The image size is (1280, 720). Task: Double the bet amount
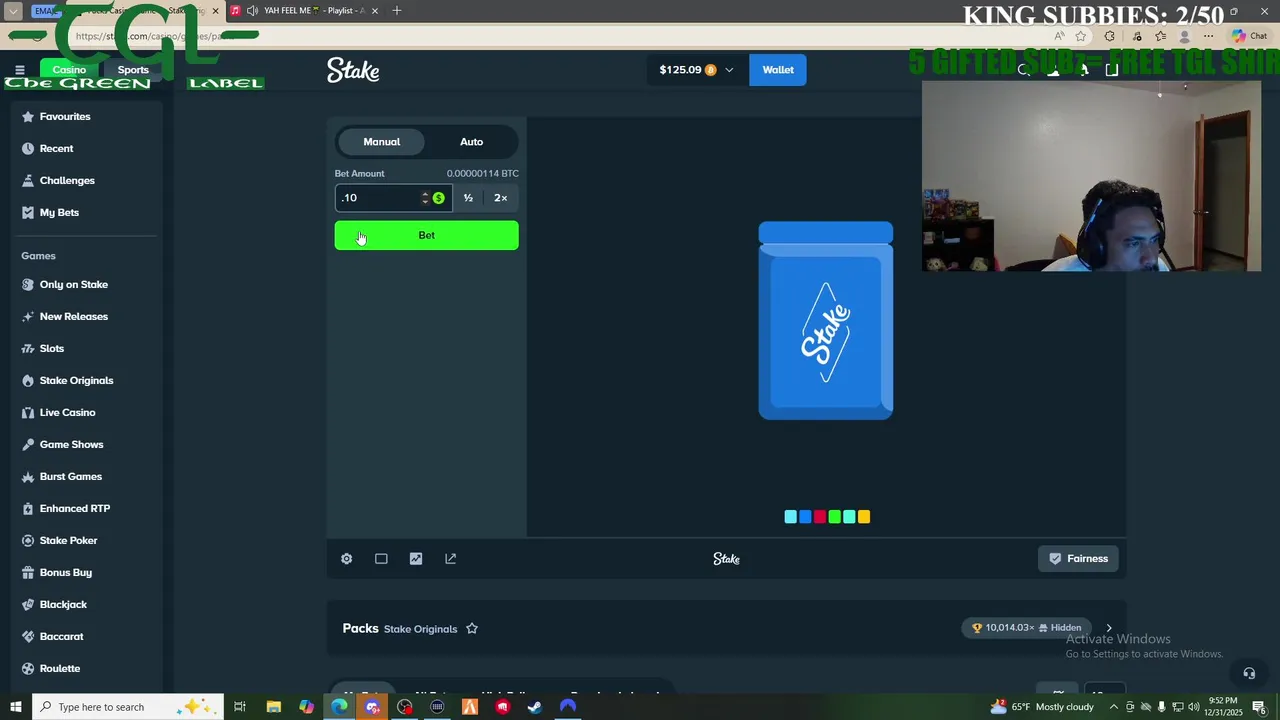[501, 198]
